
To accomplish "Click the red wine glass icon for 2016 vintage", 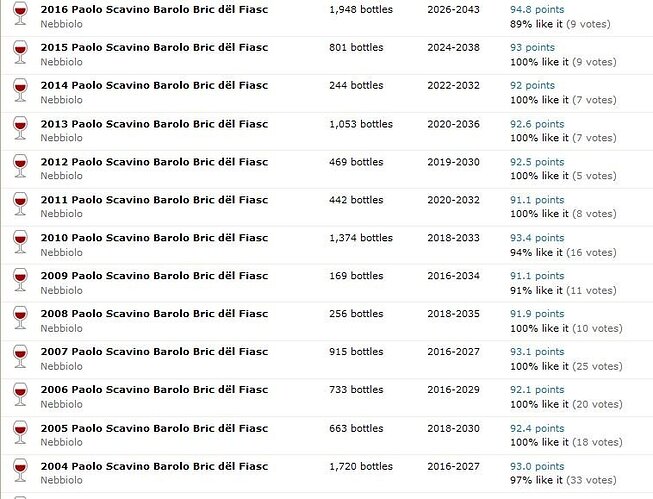I will (x=20, y=13).
